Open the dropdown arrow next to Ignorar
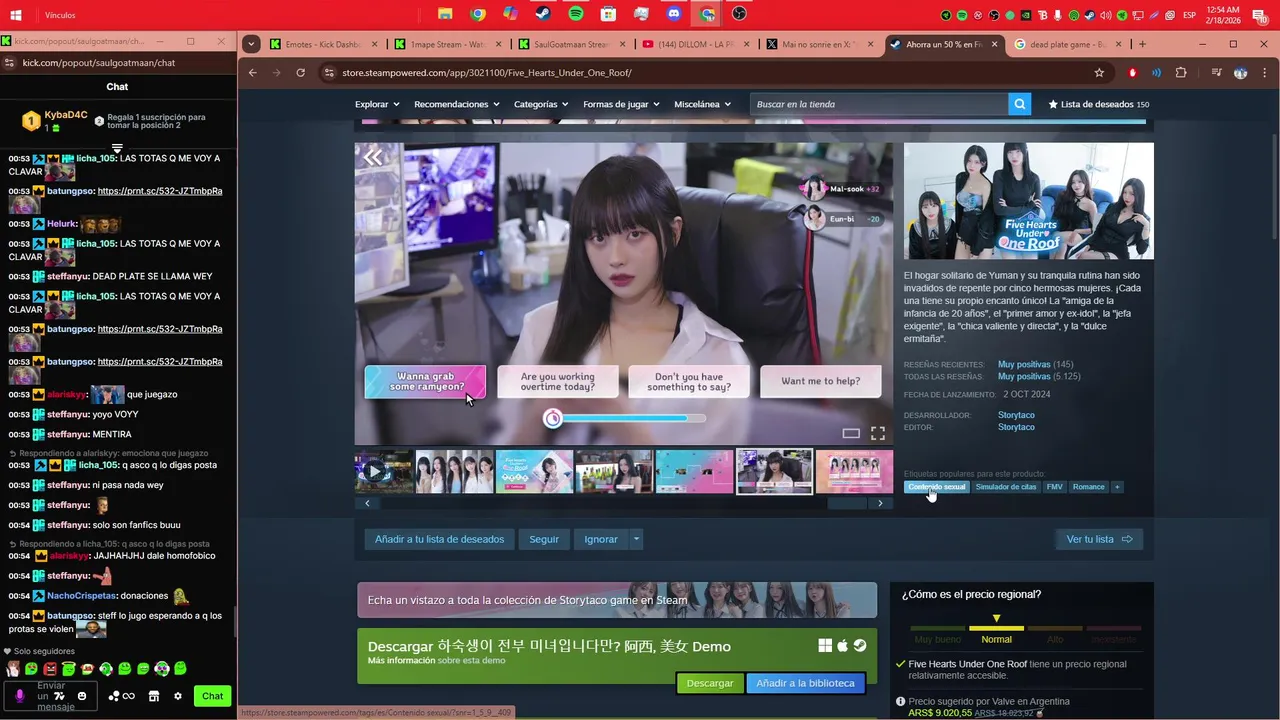 (x=636, y=539)
